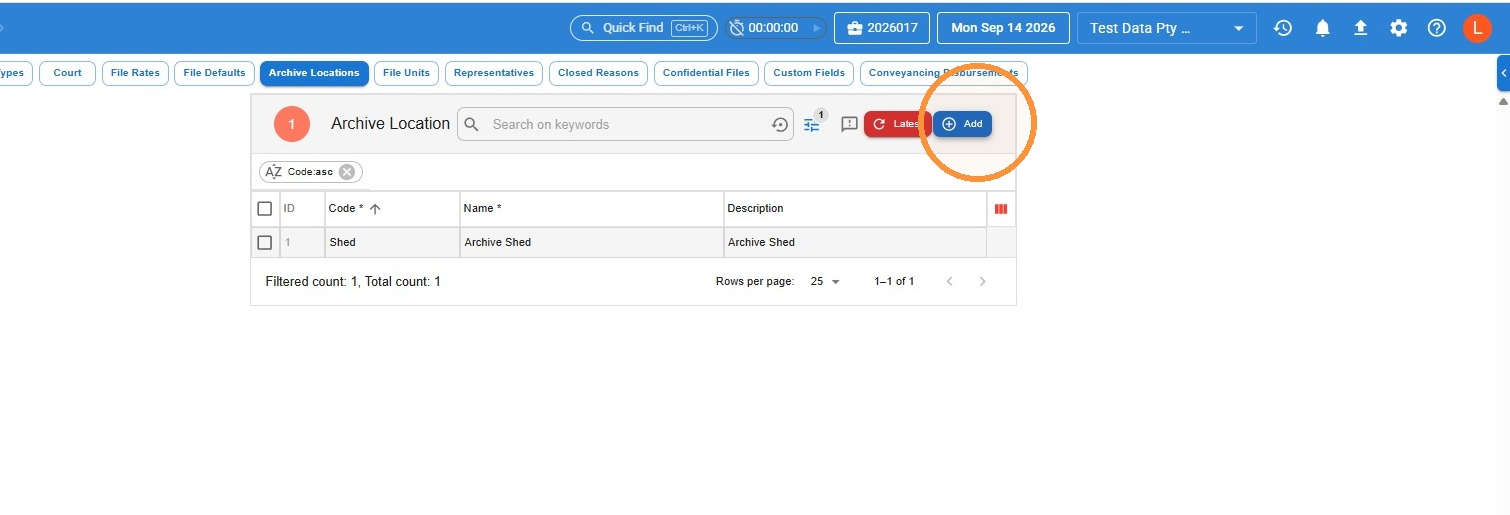Open the history clock icon in header
This screenshot has width=1510, height=515.
[1283, 28]
